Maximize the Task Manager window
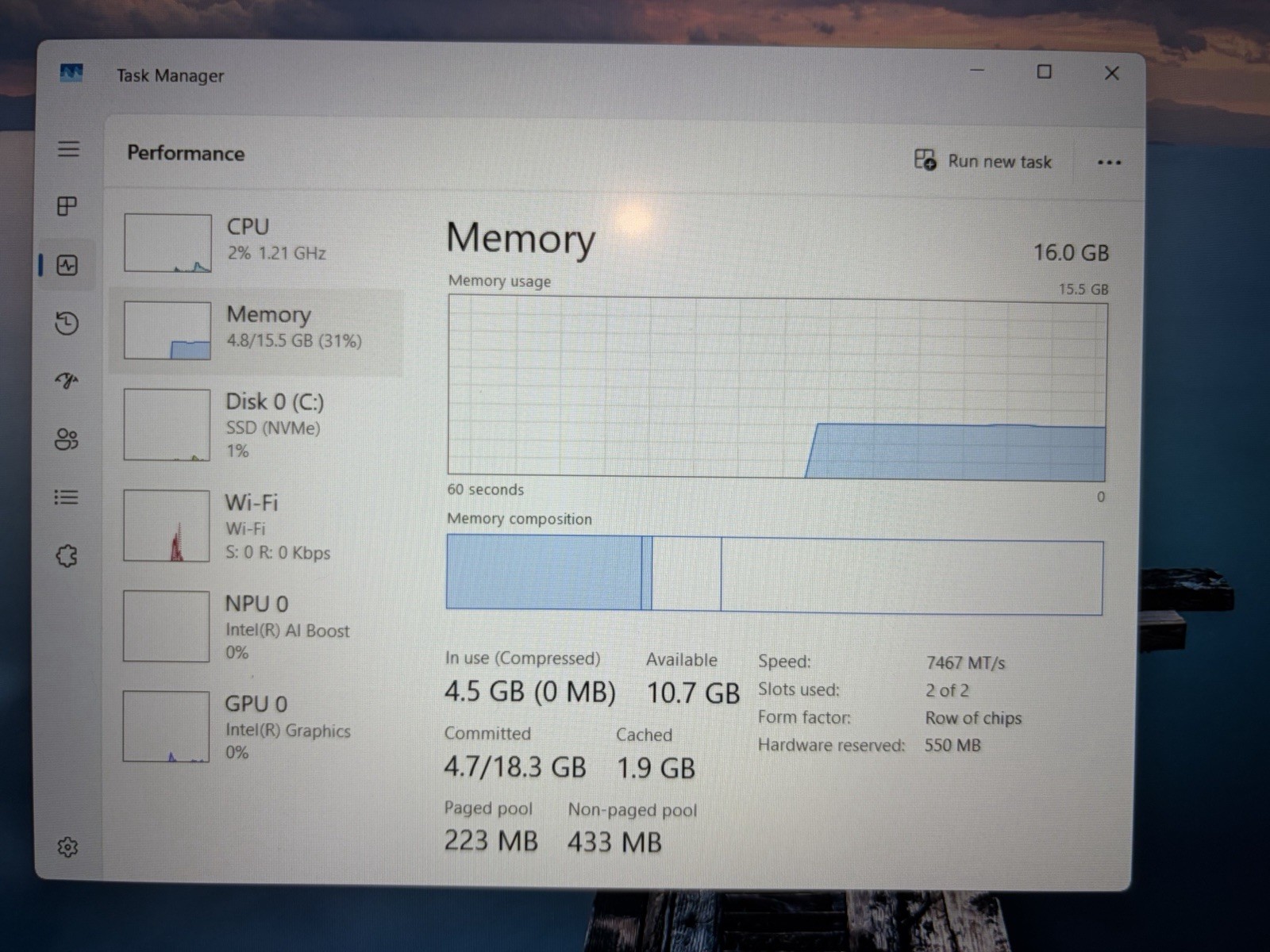Image resolution: width=1270 pixels, height=952 pixels. 1045,72
